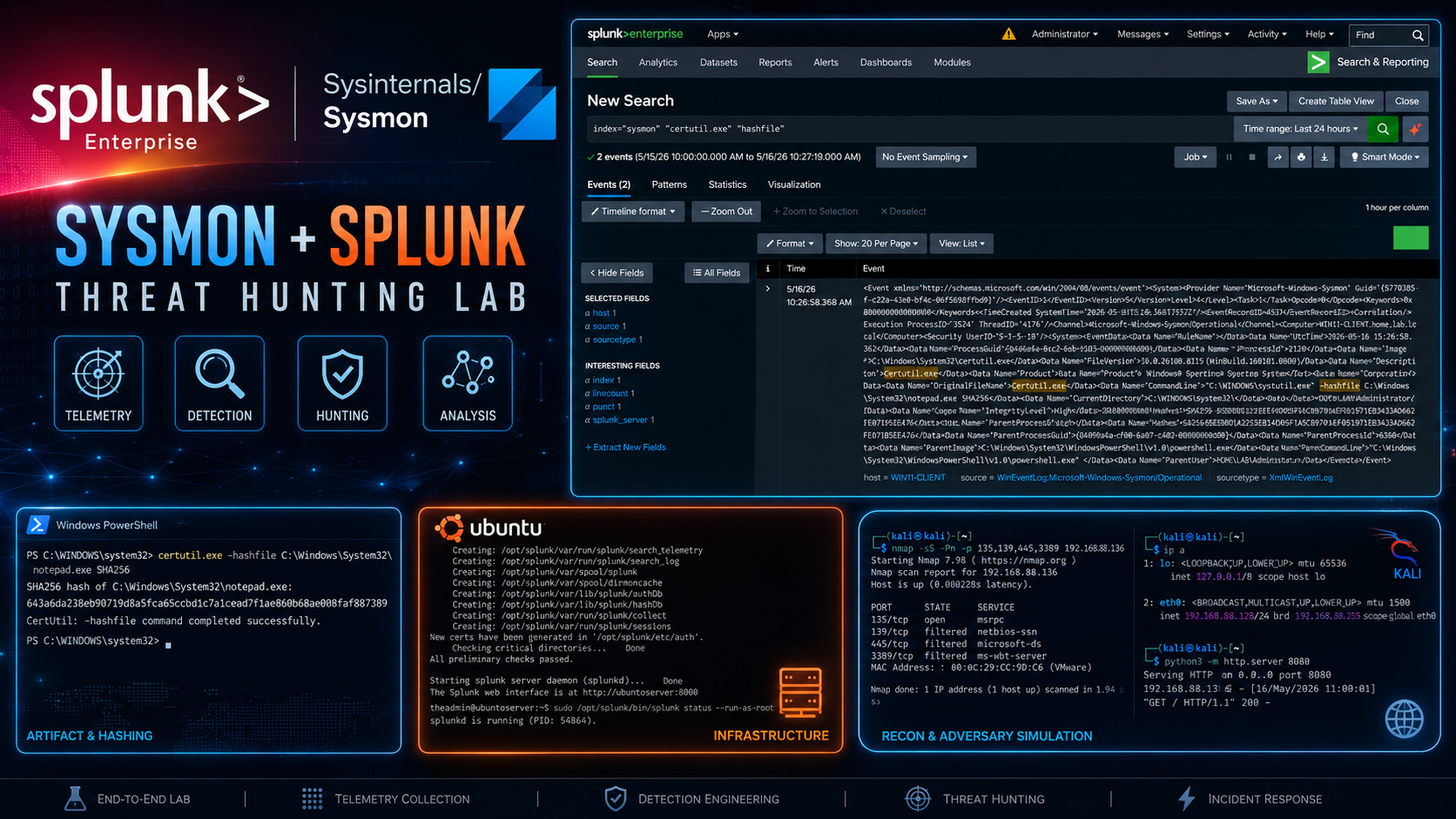Click the Hunting shield icon tile
This screenshot has height=819, width=1456.
[342, 383]
